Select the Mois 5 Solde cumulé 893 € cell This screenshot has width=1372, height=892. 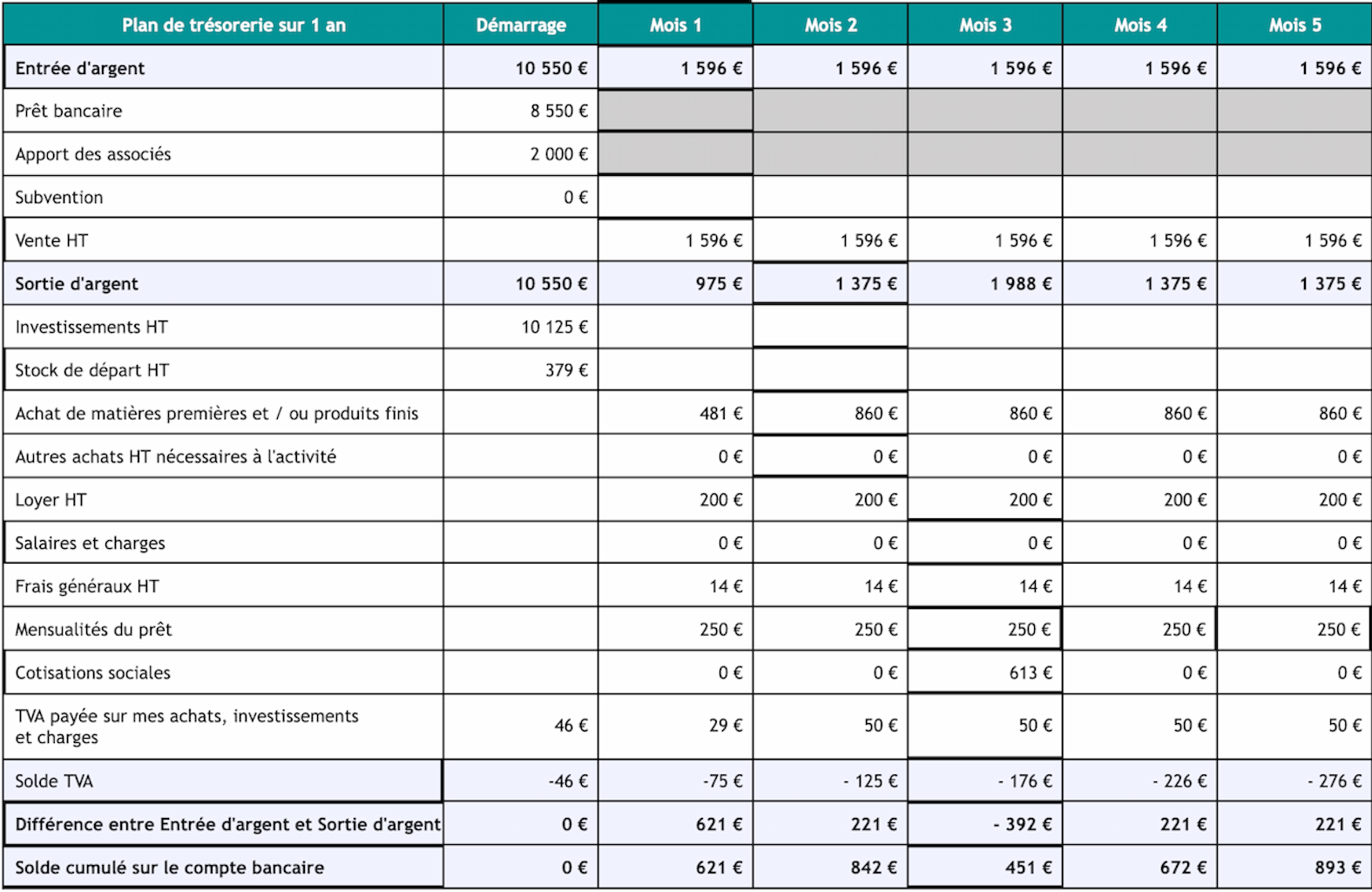point(1294,868)
